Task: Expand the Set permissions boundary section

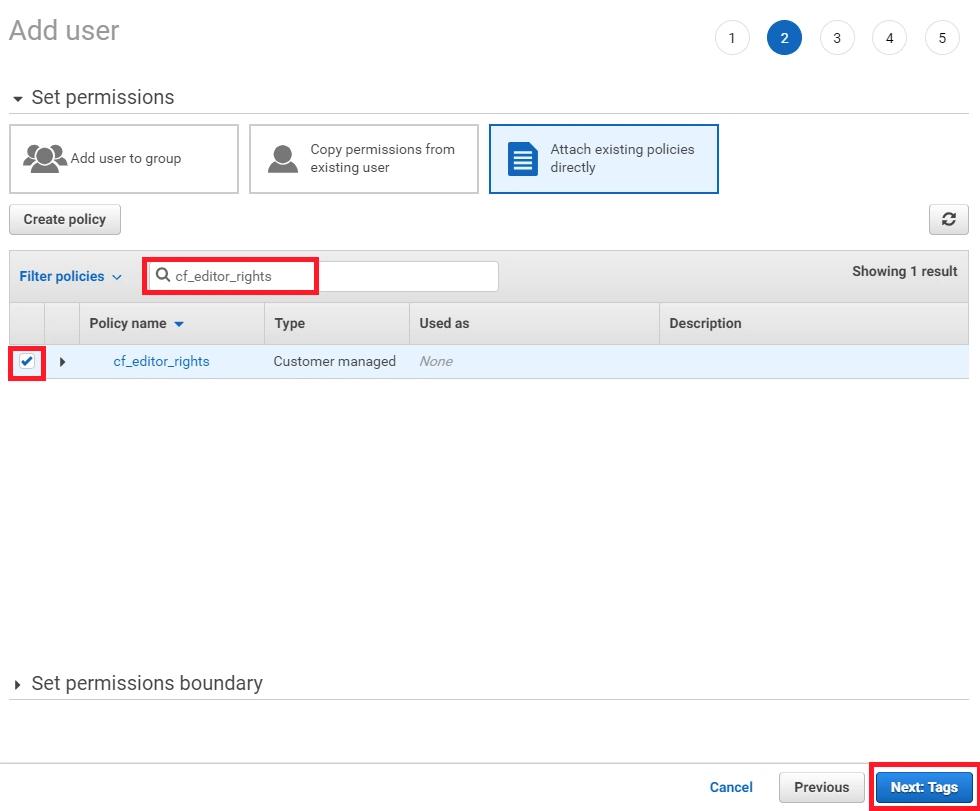Action: tap(18, 685)
